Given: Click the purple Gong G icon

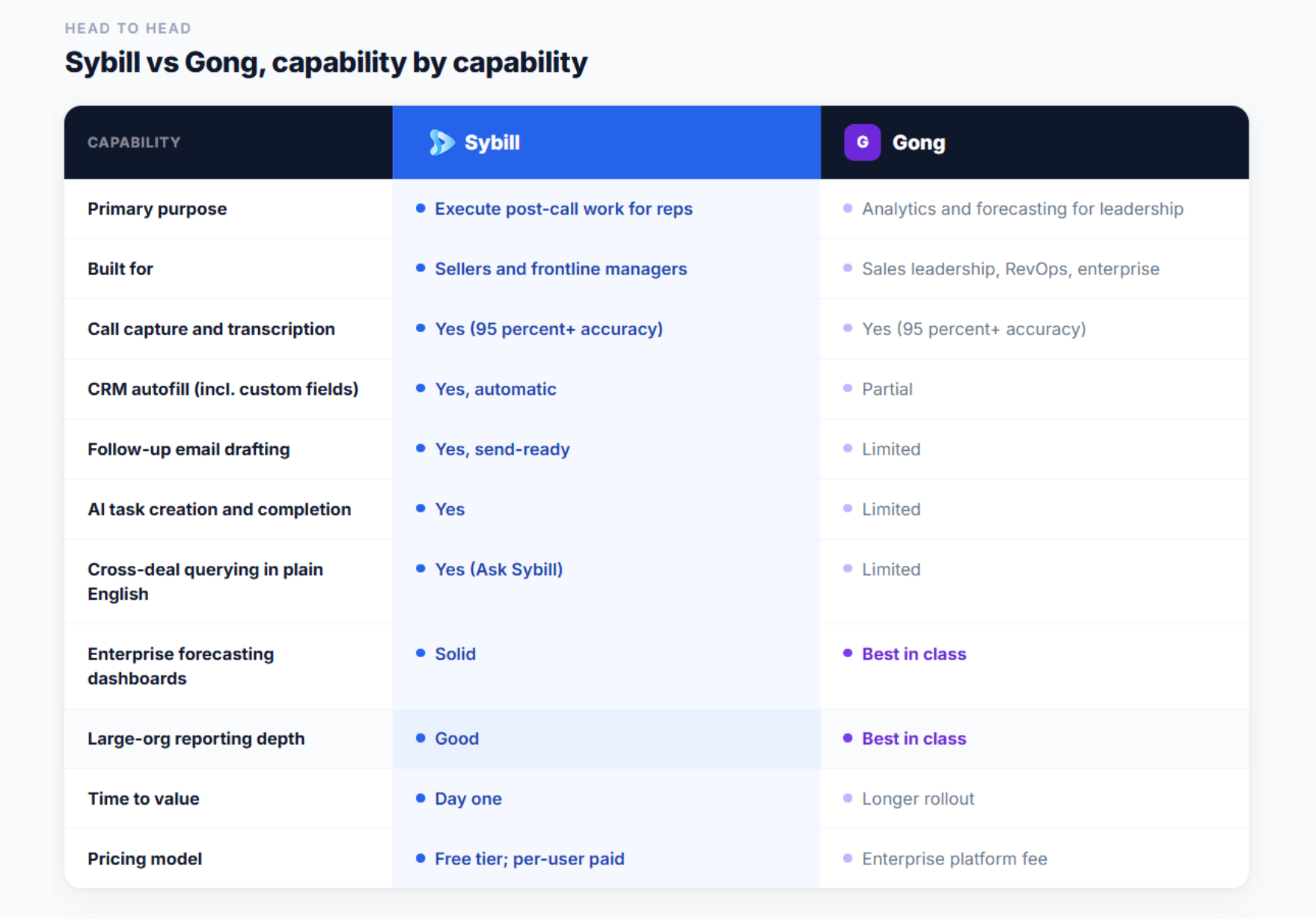Looking at the screenshot, I should [x=862, y=142].
